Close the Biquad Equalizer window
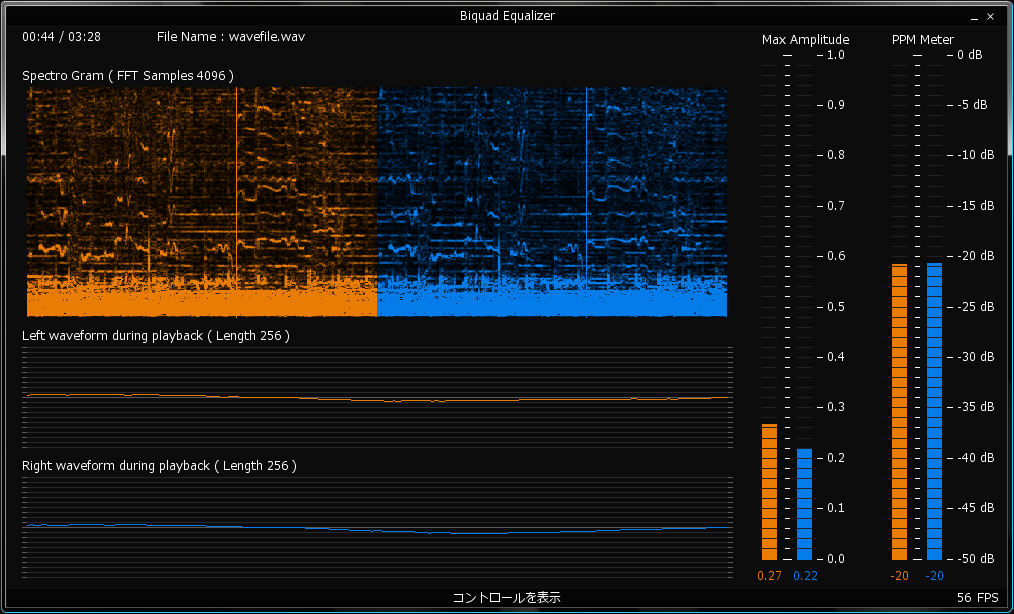This screenshot has width=1014, height=614. click(x=991, y=17)
